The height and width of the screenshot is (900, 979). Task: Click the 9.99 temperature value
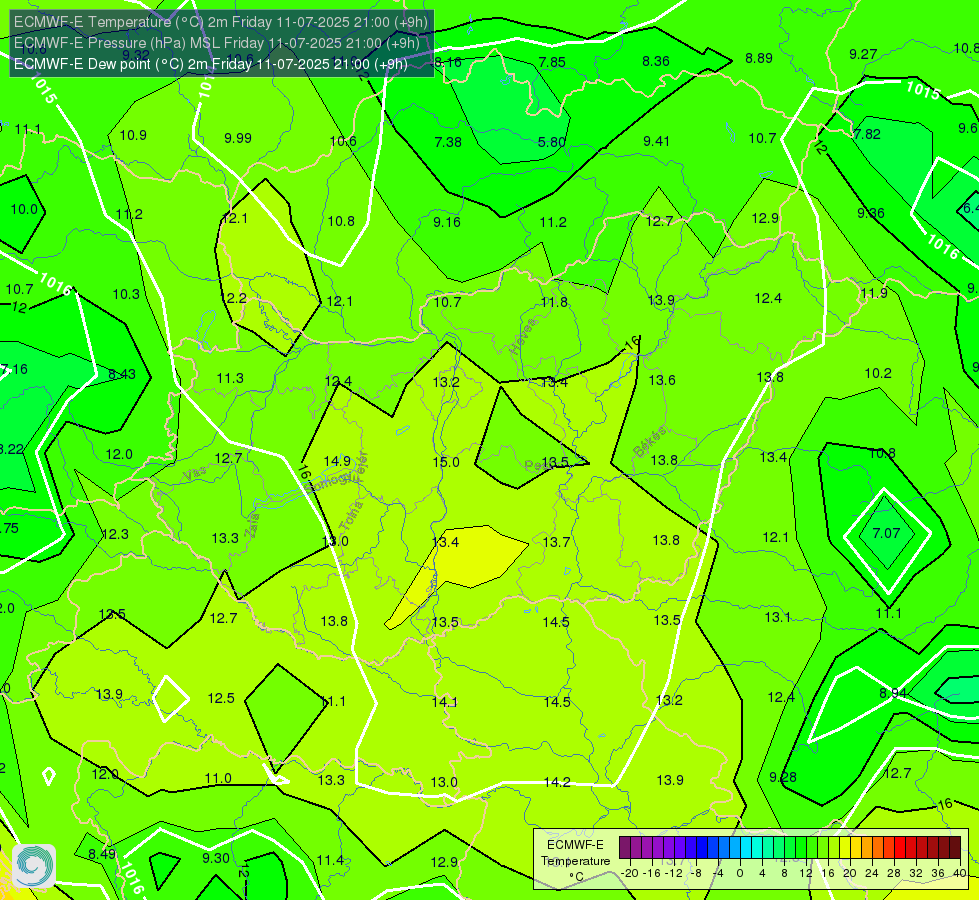tap(238, 138)
